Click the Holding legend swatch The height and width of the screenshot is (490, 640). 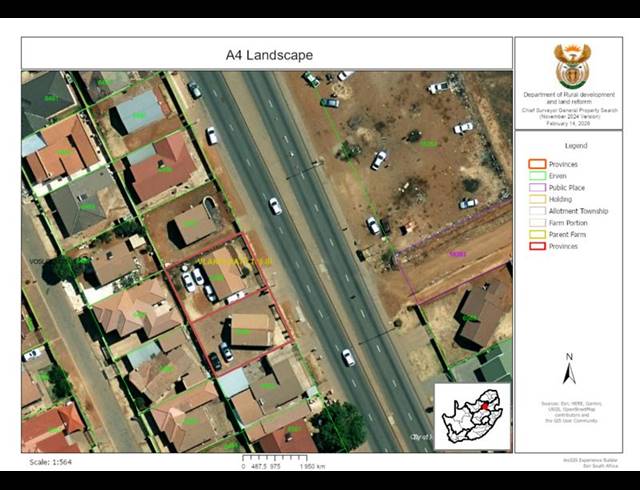coord(537,199)
